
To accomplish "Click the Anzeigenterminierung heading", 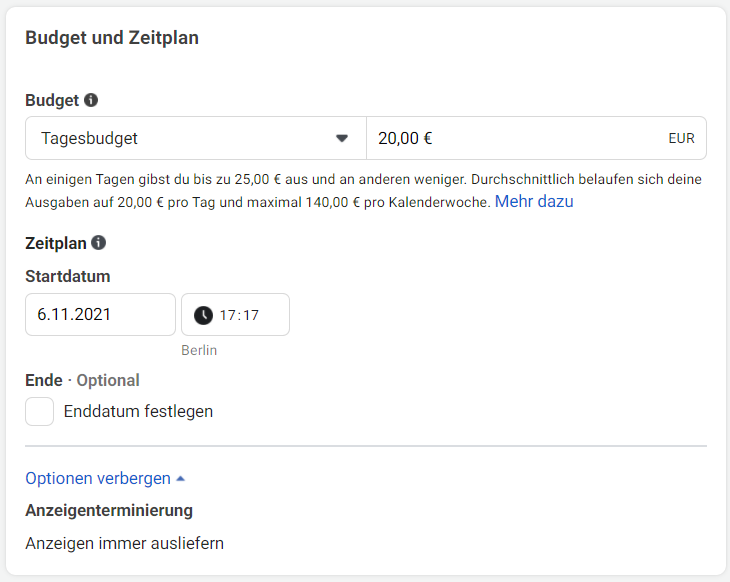I will click(x=109, y=510).
